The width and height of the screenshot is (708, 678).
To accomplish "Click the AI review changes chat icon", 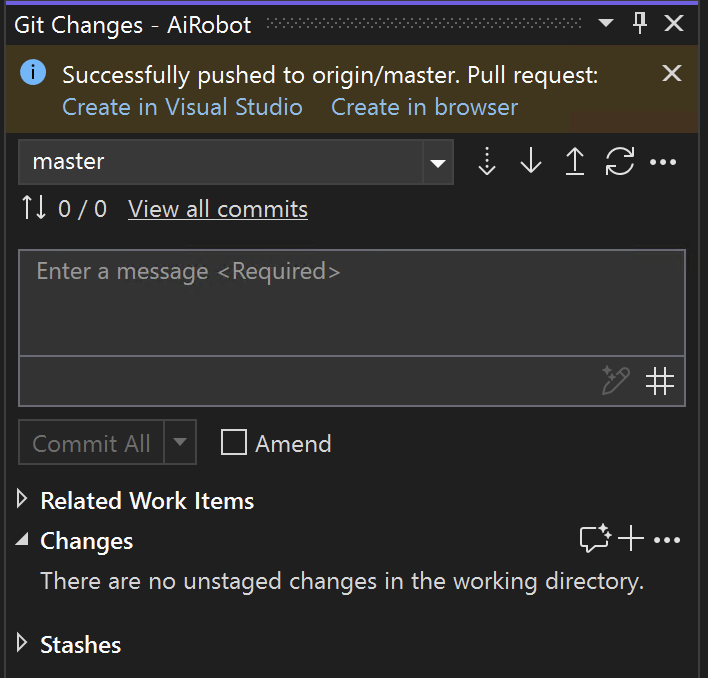I will pos(595,538).
